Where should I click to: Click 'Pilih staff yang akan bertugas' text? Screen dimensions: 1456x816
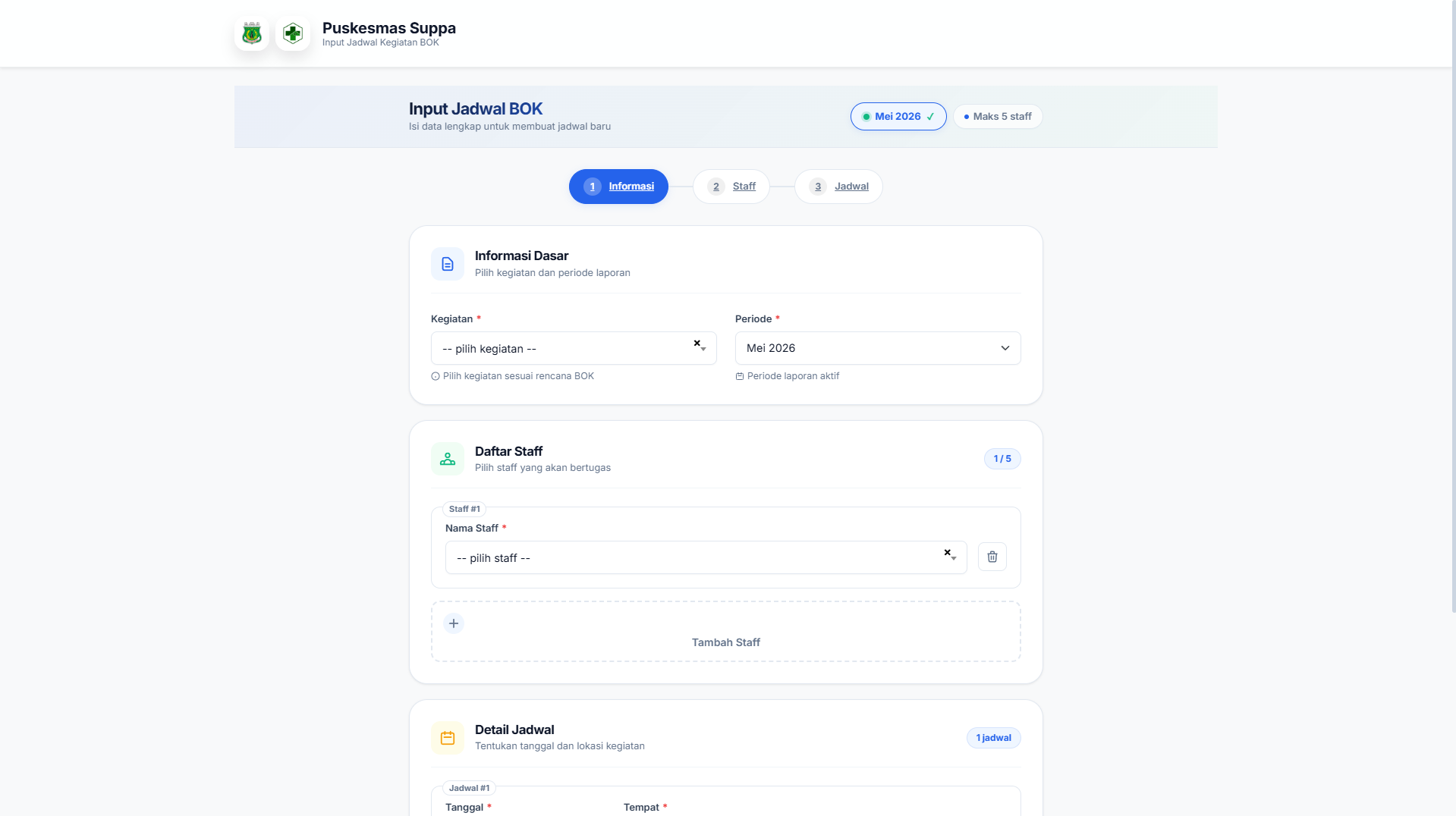pos(542,468)
